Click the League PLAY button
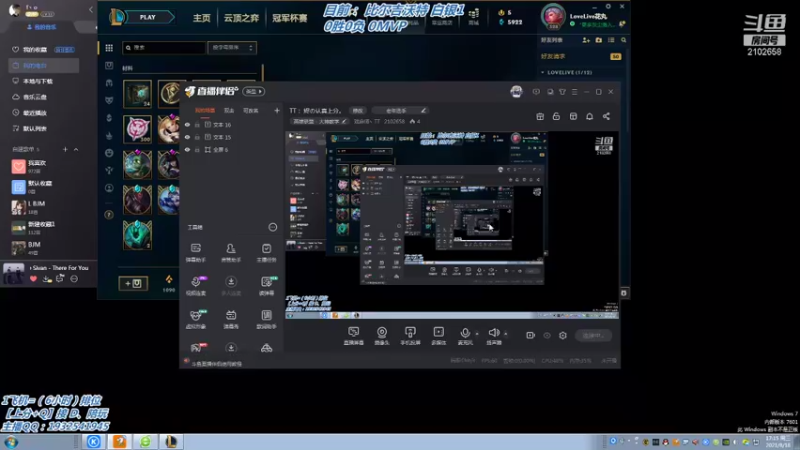 click(x=148, y=17)
